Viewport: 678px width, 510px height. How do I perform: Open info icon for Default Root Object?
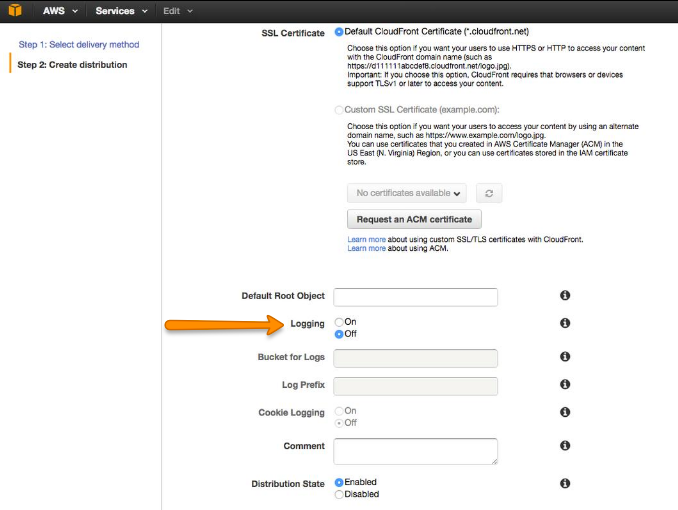[x=565, y=296]
